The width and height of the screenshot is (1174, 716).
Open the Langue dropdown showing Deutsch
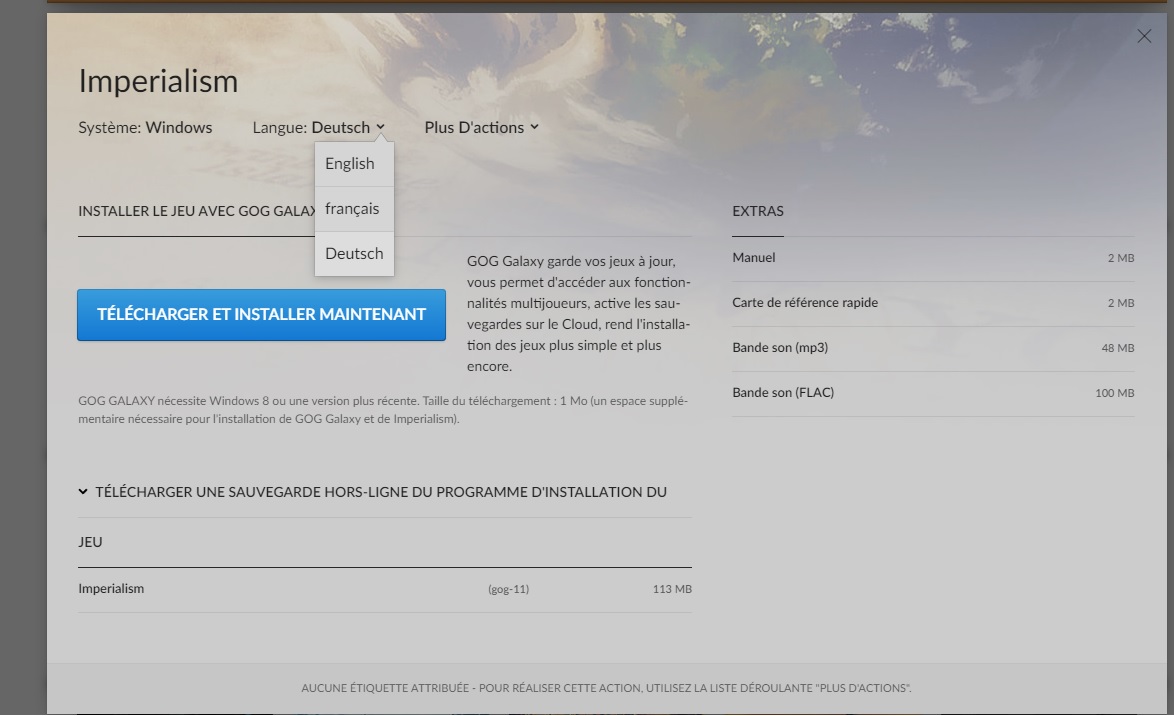tap(318, 127)
